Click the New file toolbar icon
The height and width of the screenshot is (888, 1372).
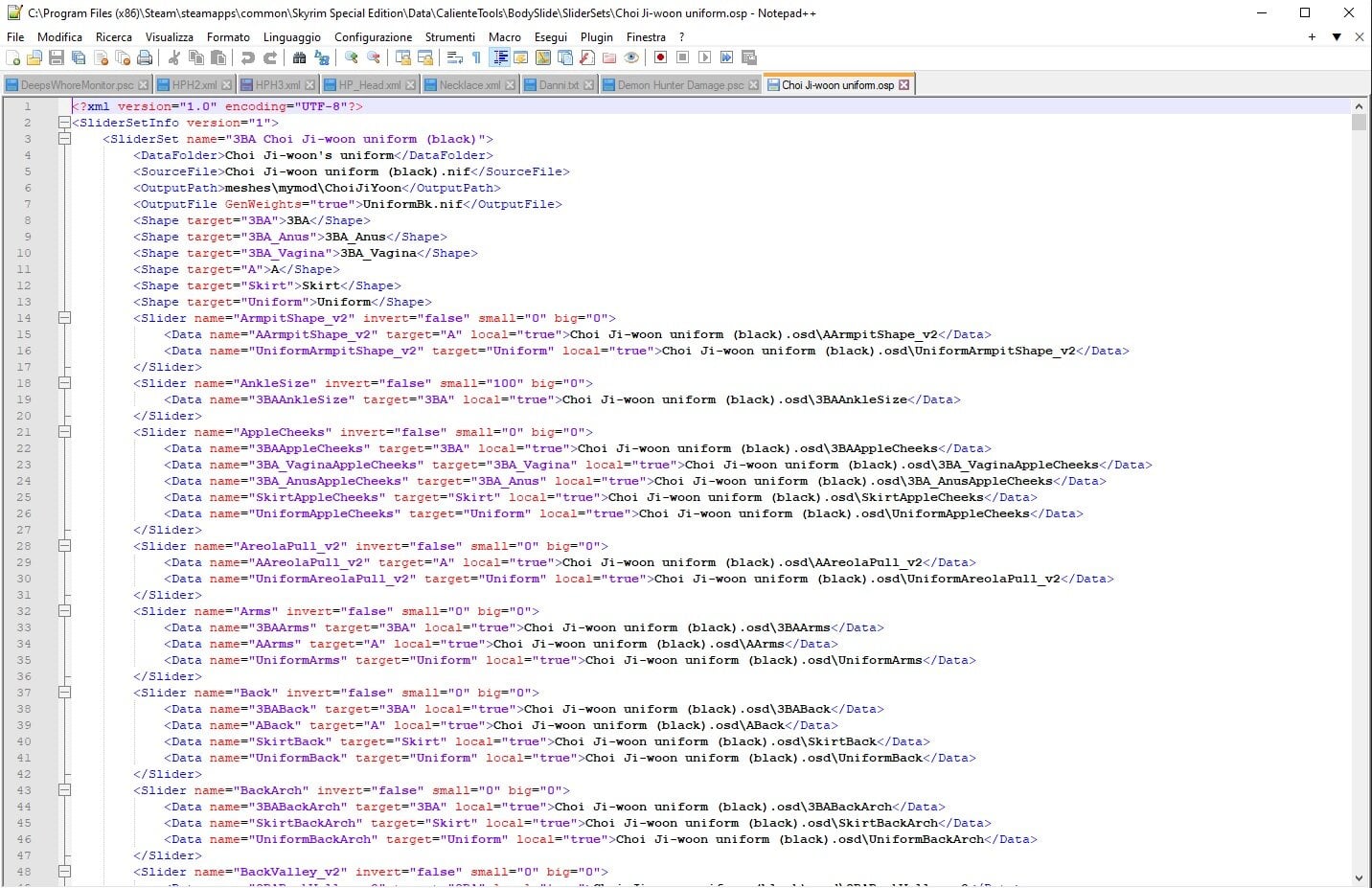click(11, 57)
